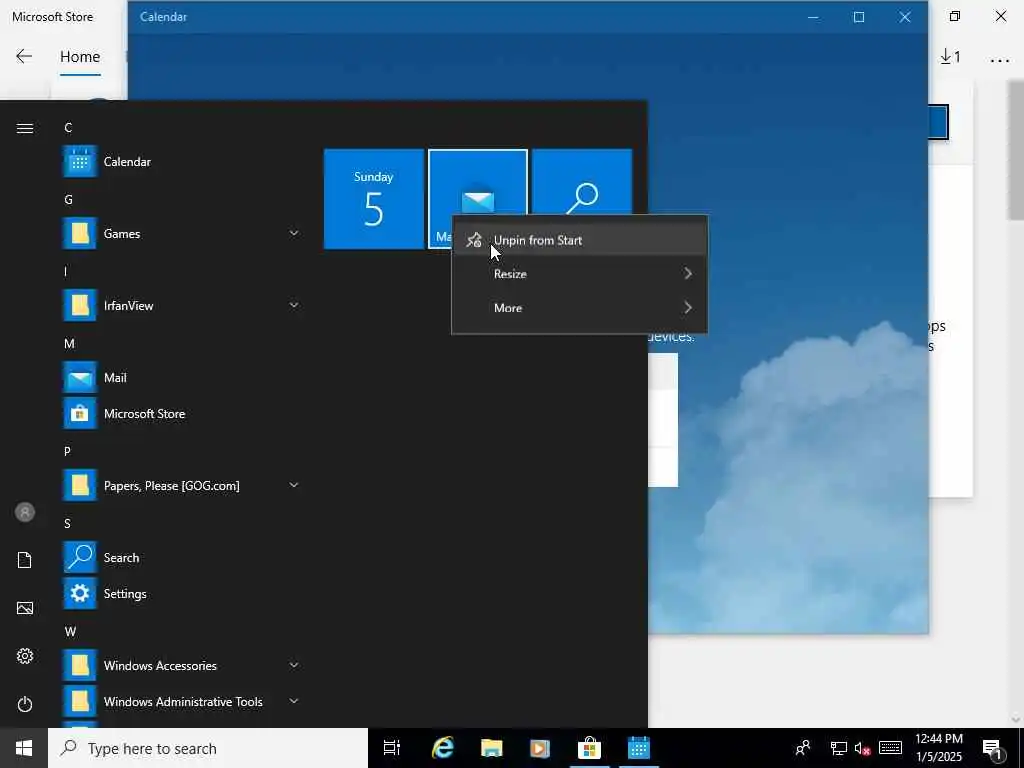
Task: Open the Resize submenu
Action: [x=579, y=274]
